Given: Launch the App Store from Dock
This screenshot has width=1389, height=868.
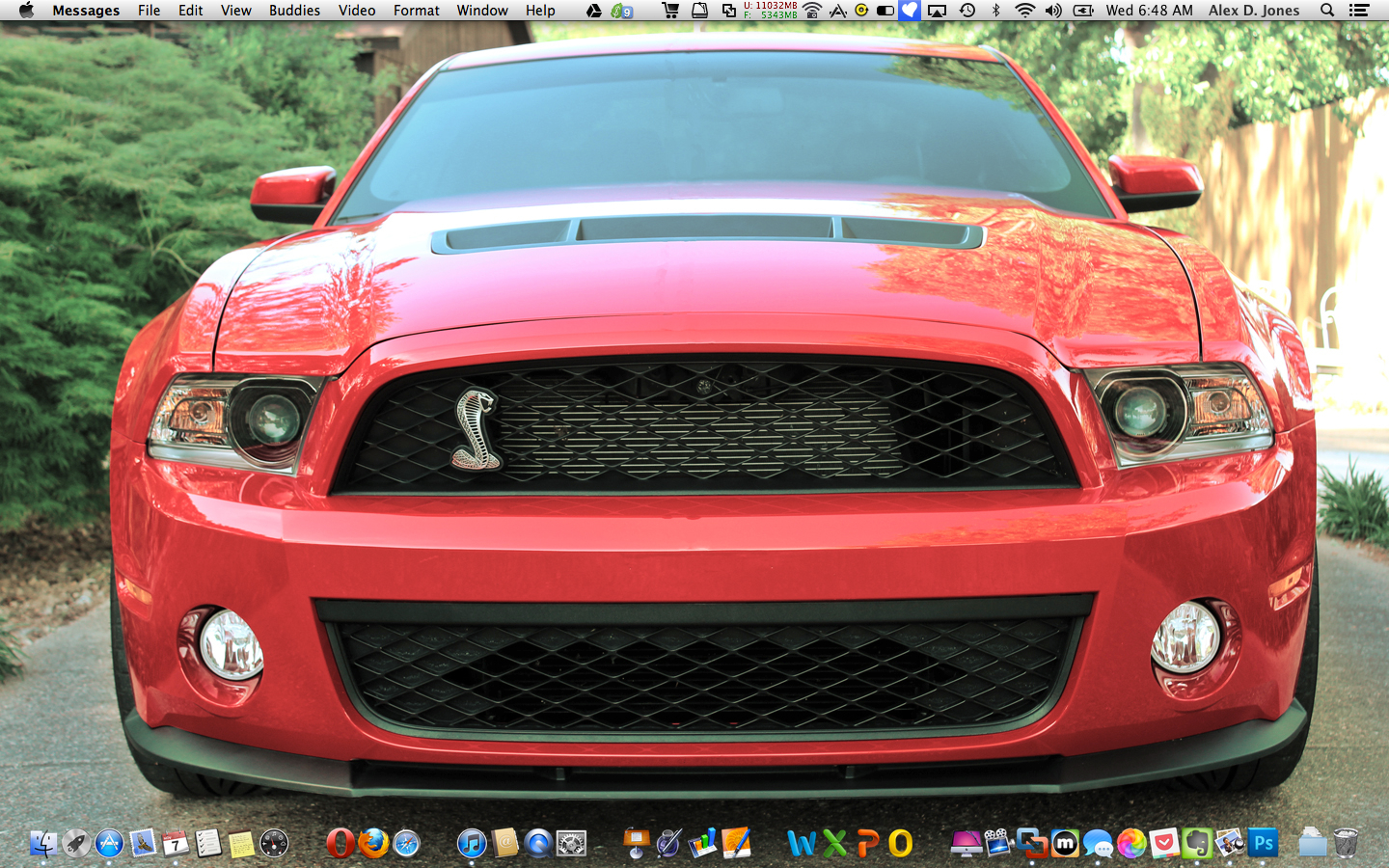Looking at the screenshot, I should point(109,844).
